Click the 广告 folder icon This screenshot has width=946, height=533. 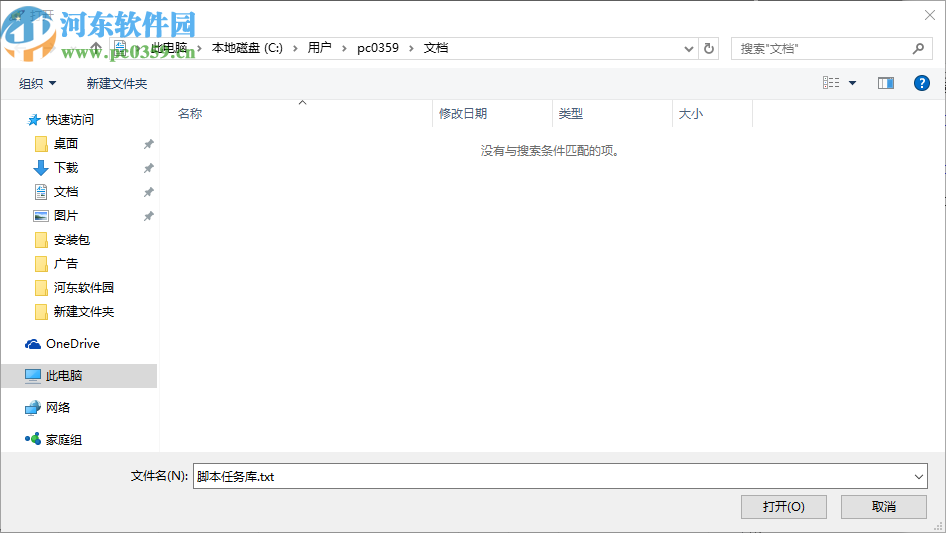click(x=41, y=264)
